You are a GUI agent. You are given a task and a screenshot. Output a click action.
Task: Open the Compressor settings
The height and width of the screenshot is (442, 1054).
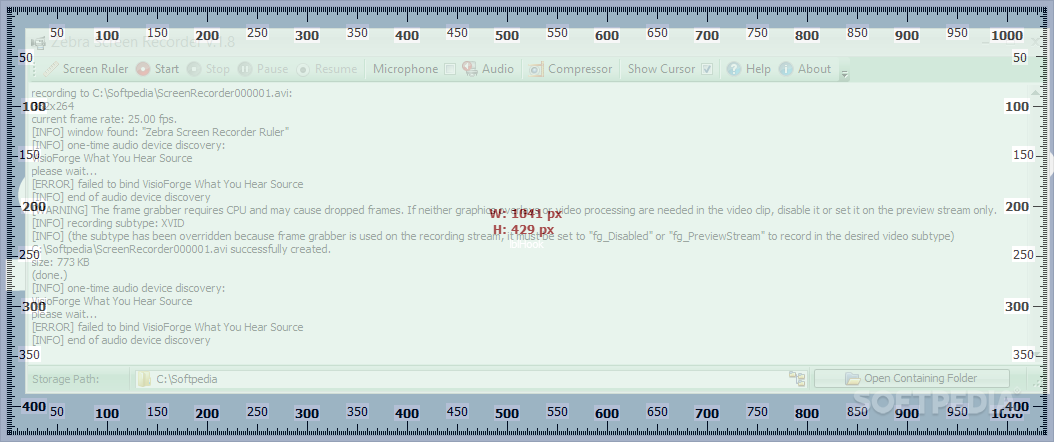point(571,69)
